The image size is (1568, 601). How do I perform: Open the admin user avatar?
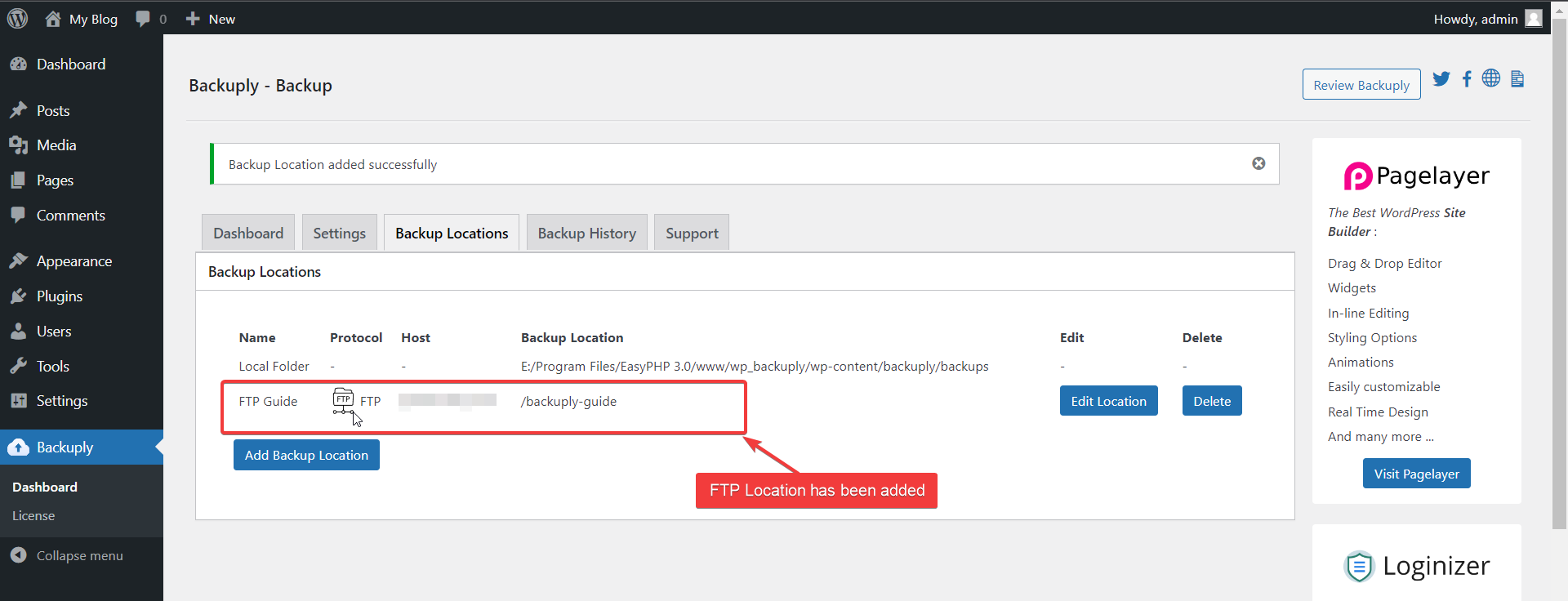[1534, 18]
